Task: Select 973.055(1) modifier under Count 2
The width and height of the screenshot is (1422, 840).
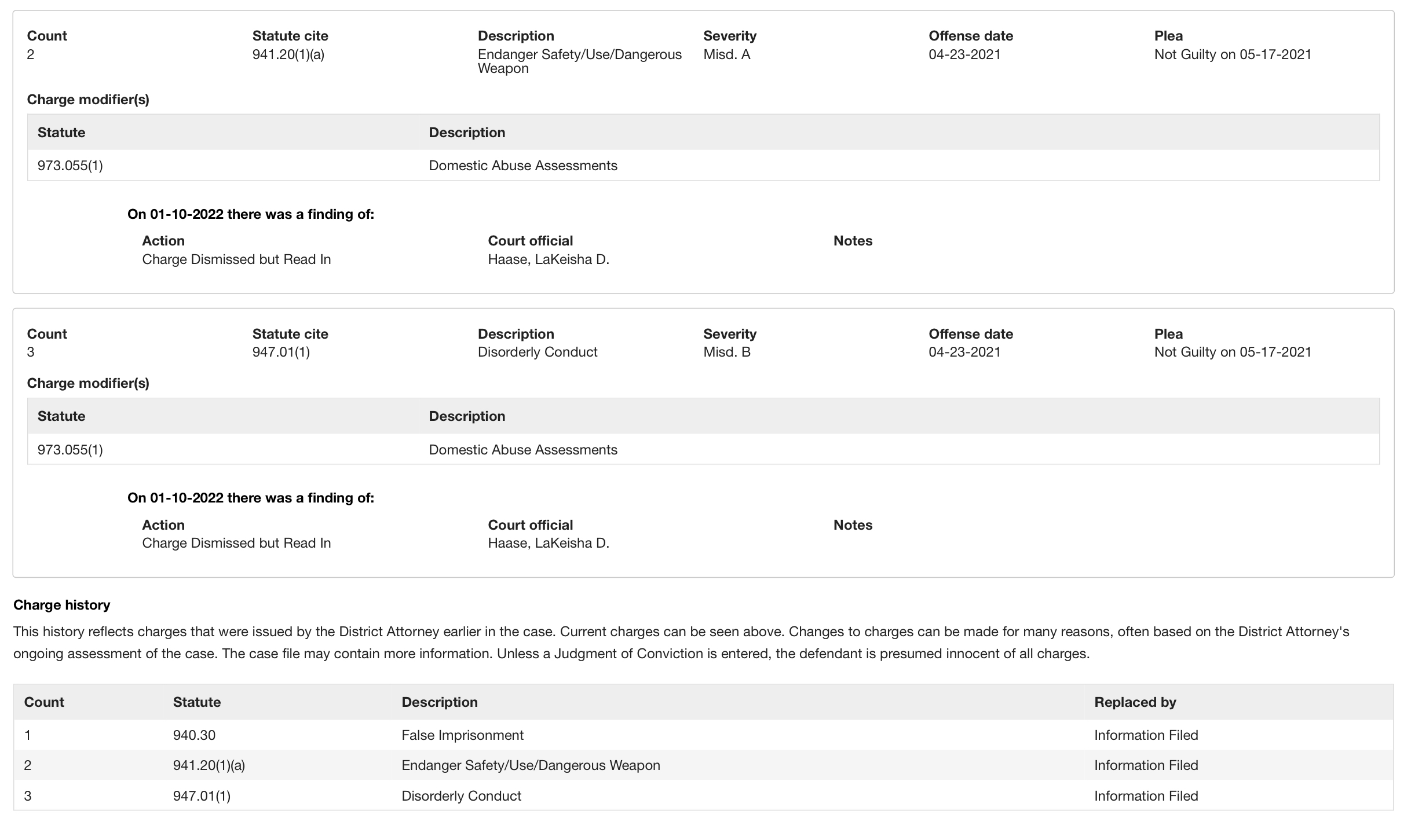Action: [70, 166]
